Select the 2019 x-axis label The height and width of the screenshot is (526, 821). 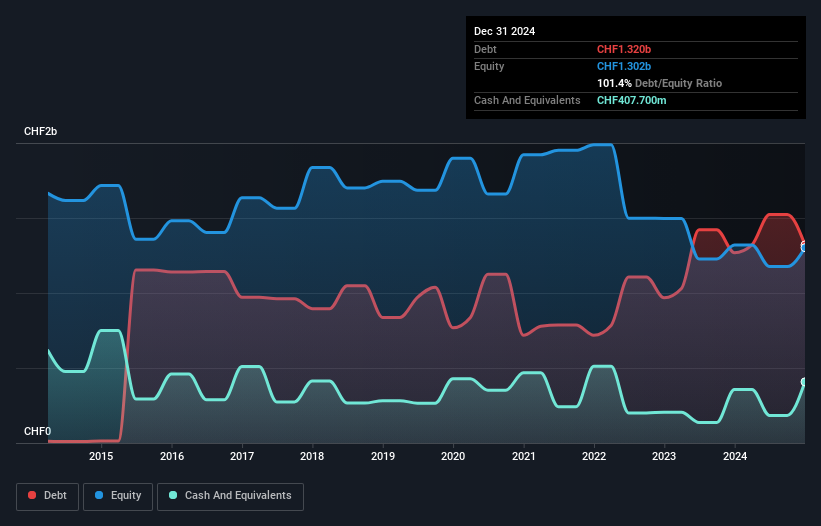click(383, 456)
